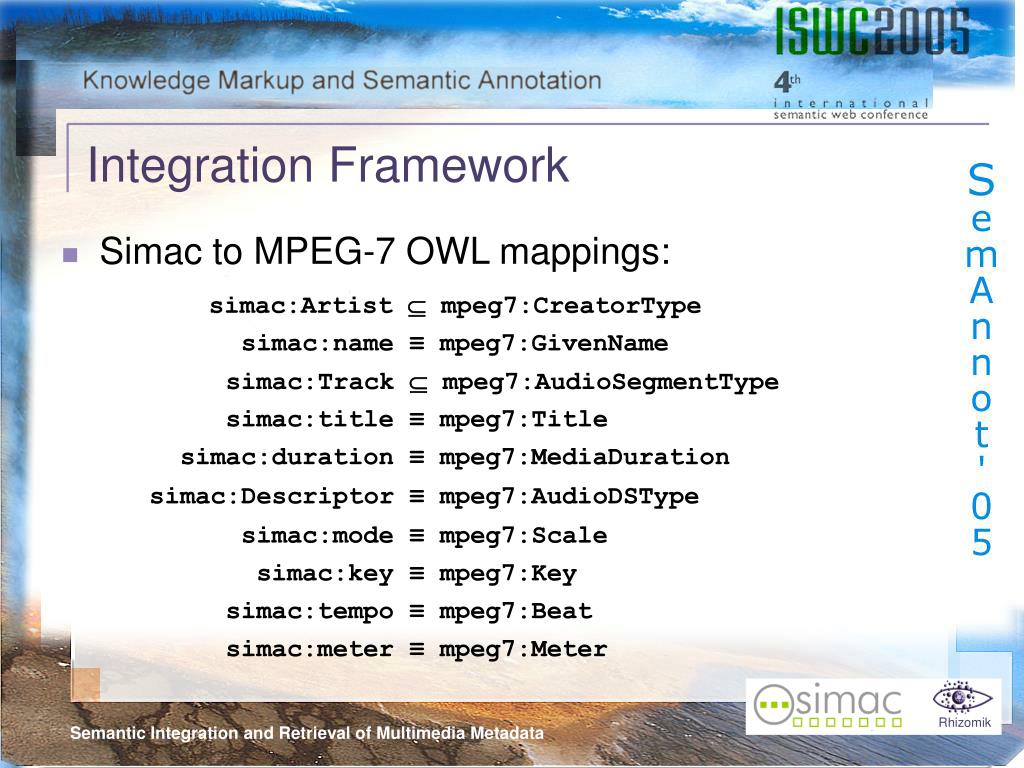Click mpeg7:GivenName text

(553, 344)
